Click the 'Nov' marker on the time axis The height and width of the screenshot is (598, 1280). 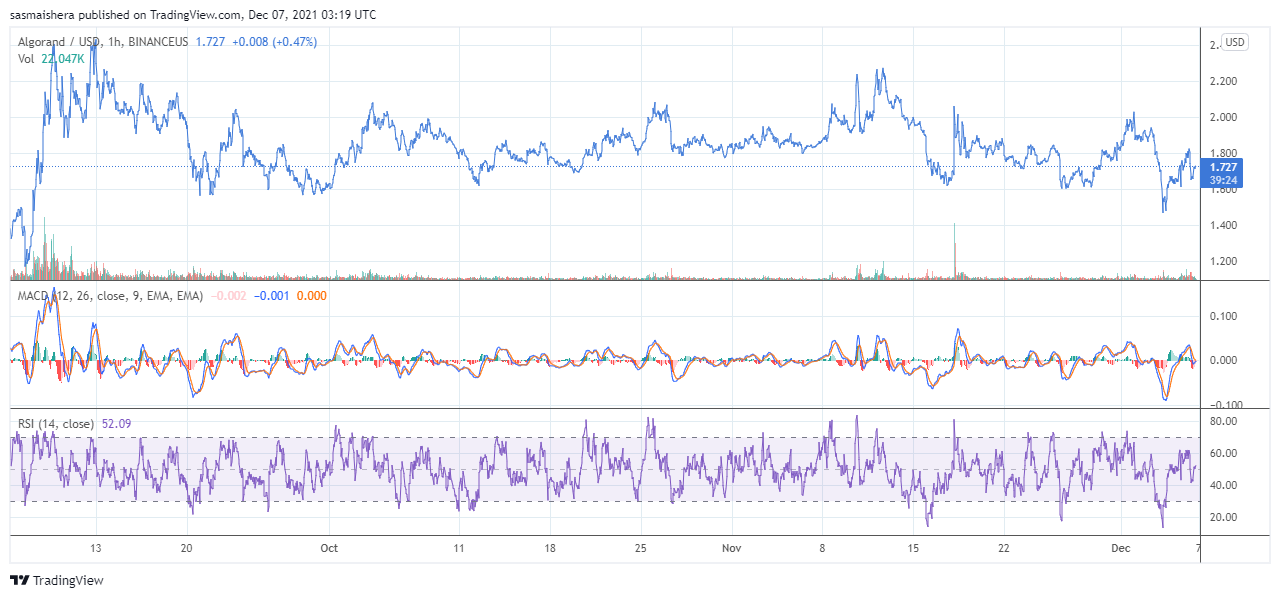(731, 548)
